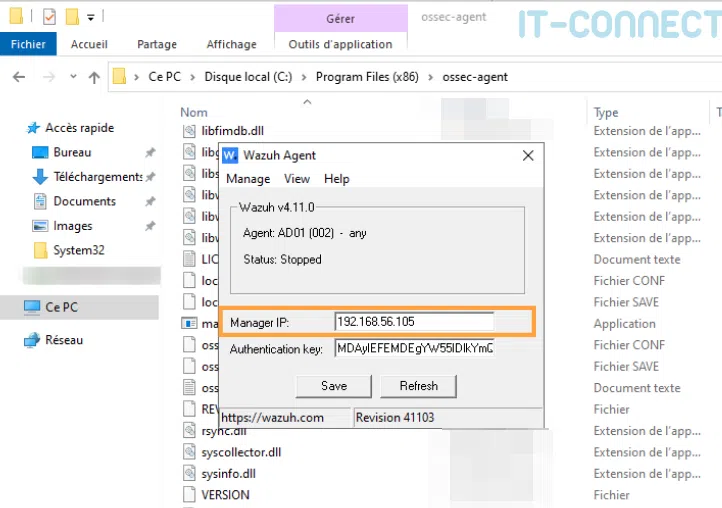Screen dimensions: 722x508
Task: Select Réseau in navigation pane
Action: tap(64, 340)
